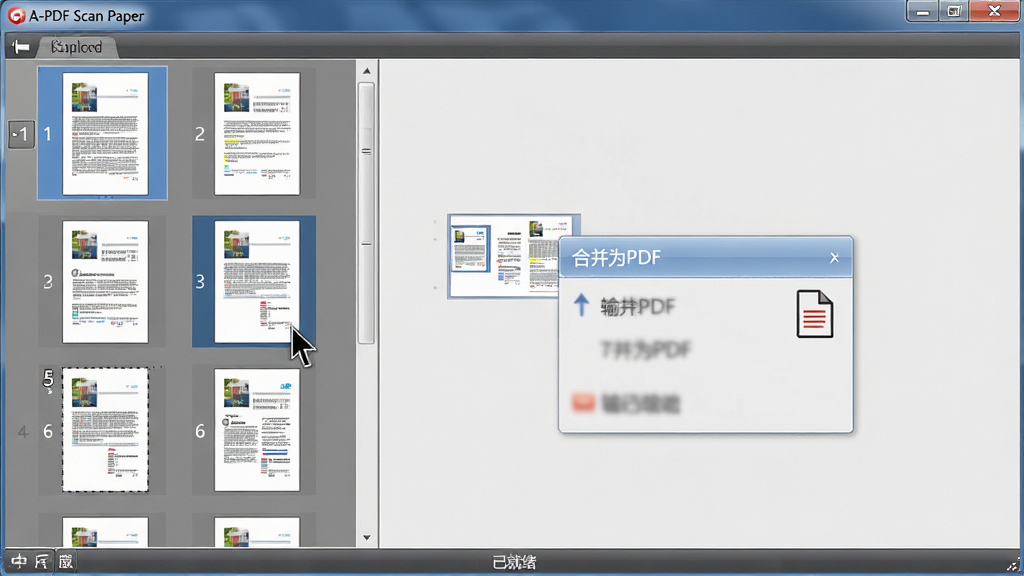Click the thumbnail list scrollbar handle

[366, 213]
